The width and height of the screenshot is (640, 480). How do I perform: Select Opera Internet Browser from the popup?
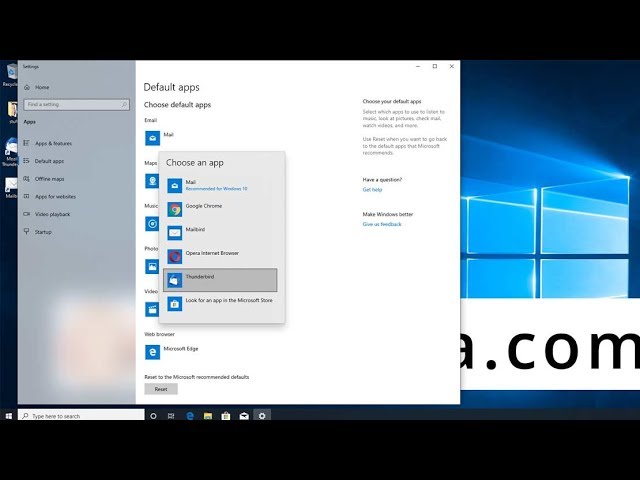220,256
